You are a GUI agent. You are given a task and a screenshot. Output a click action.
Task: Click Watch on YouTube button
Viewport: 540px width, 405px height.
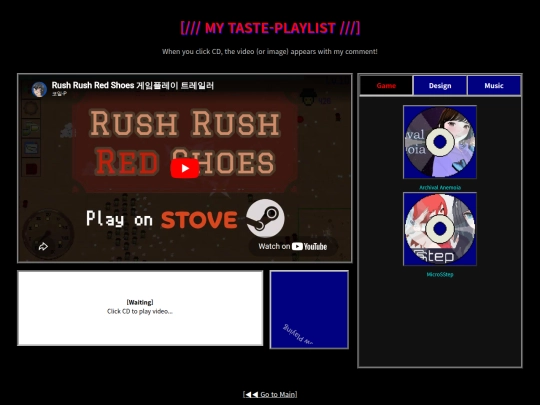point(293,247)
